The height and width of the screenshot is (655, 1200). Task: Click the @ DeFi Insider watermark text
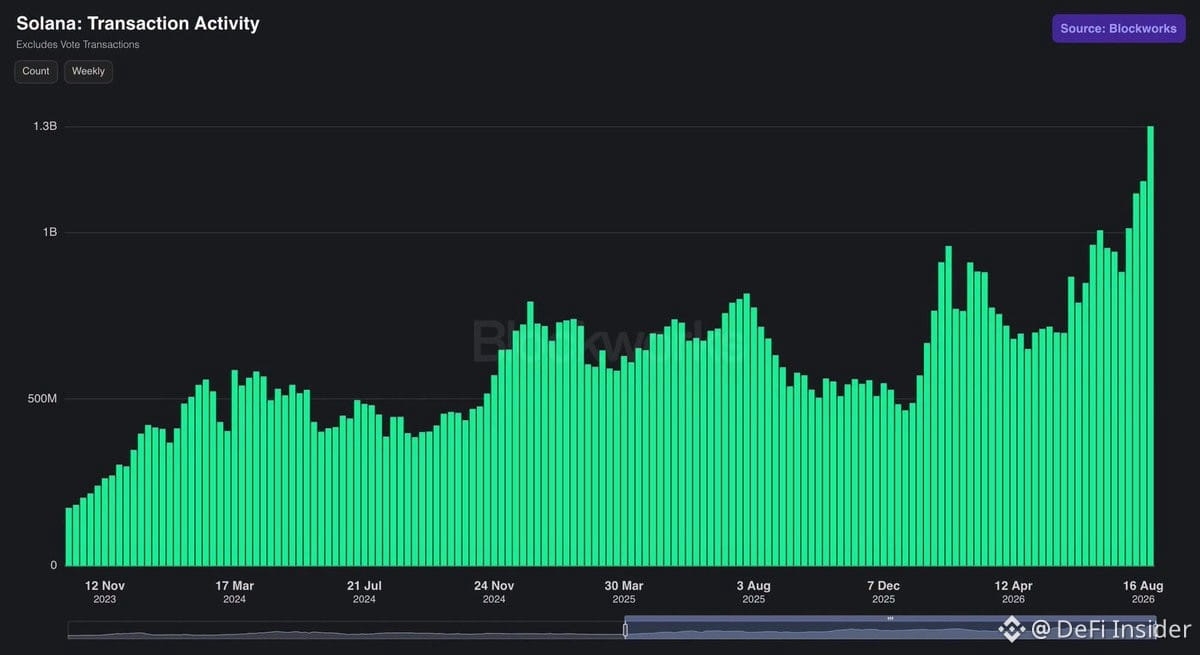tap(1111, 629)
